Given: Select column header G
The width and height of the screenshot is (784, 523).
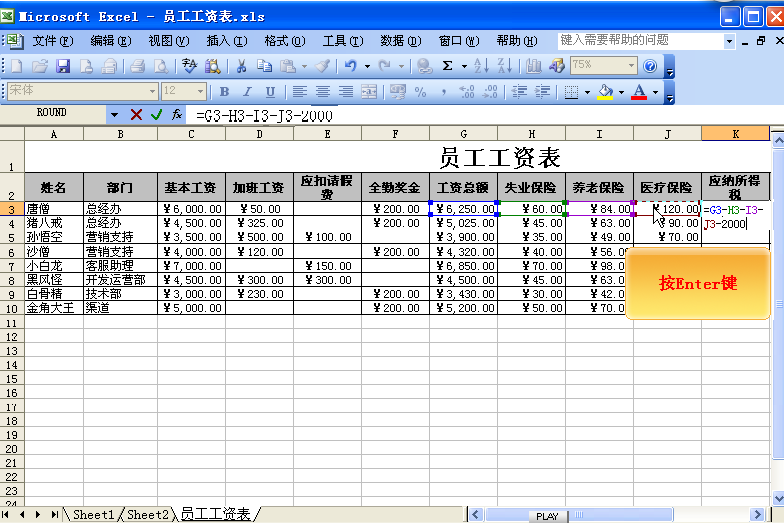Looking at the screenshot, I should tap(464, 134).
